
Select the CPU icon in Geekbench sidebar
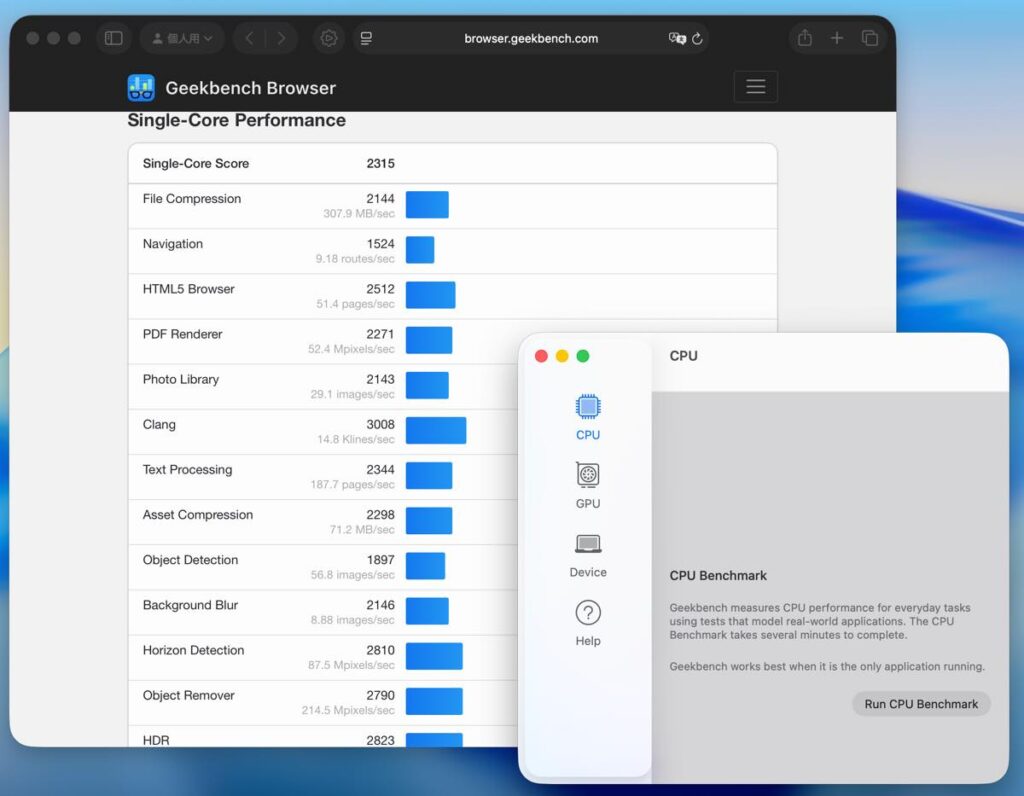click(588, 407)
